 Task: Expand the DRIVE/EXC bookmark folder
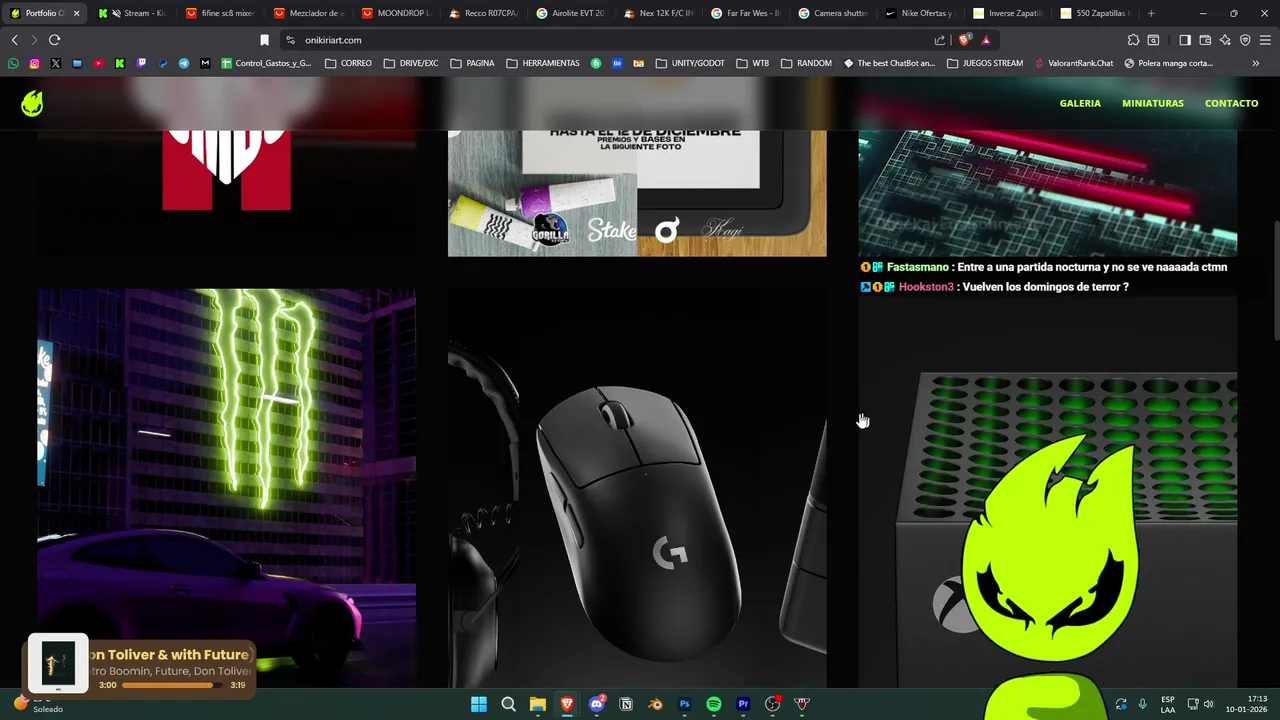tap(410, 63)
